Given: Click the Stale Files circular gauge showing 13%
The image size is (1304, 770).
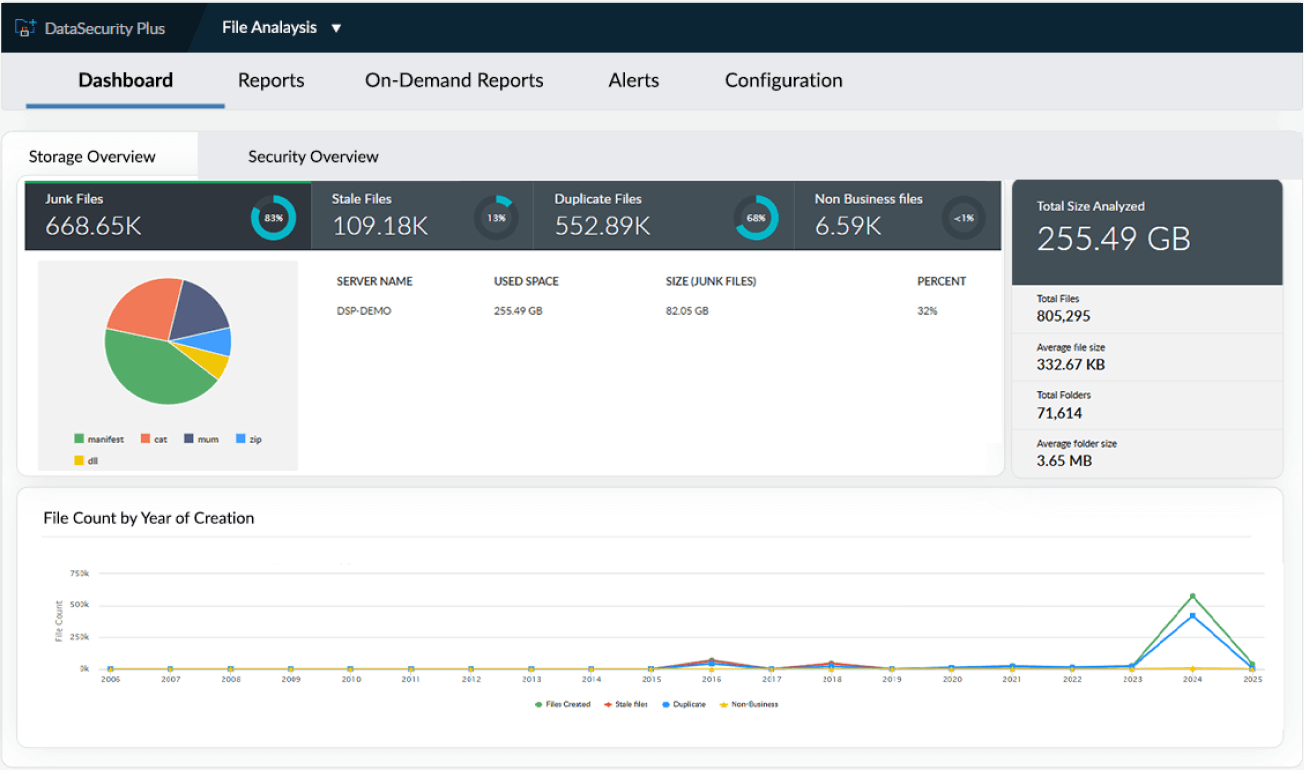Looking at the screenshot, I should coord(495,216).
